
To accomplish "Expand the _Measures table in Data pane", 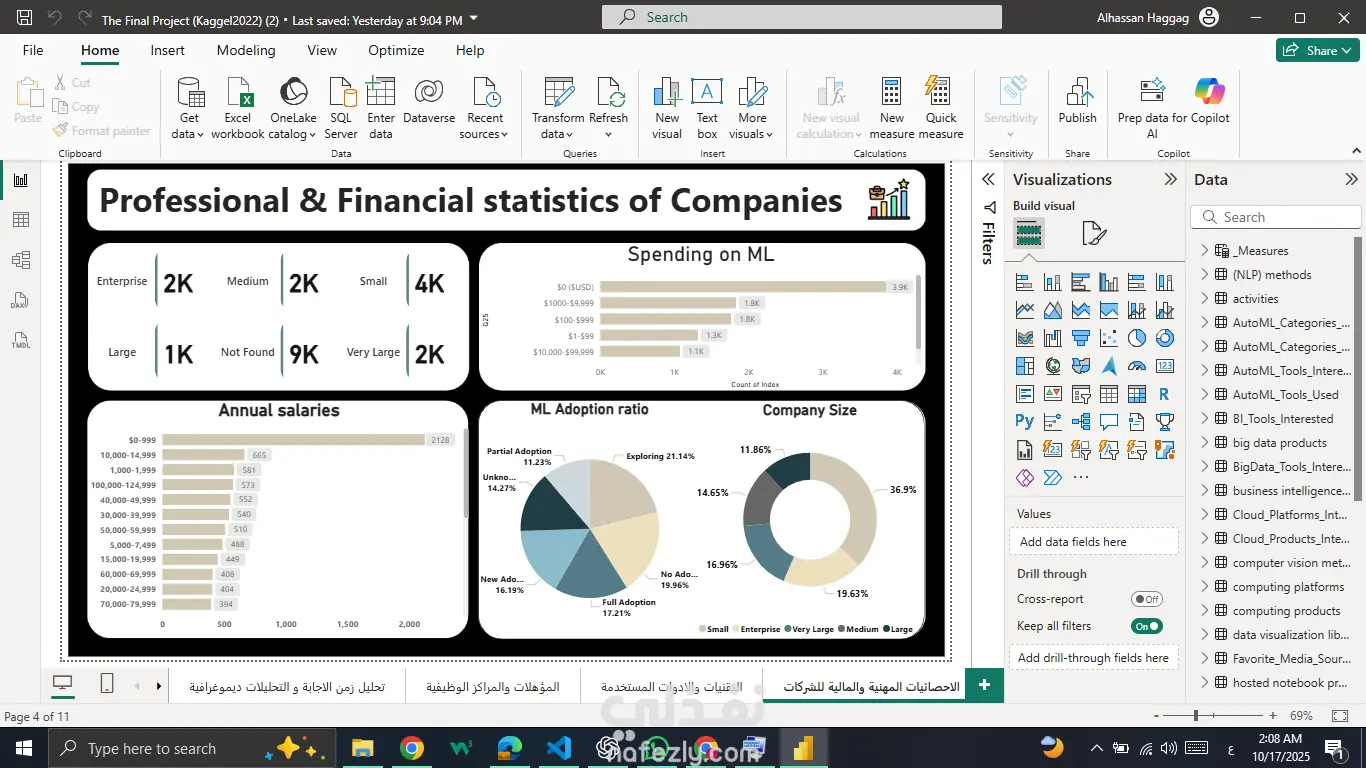I will point(1205,251).
